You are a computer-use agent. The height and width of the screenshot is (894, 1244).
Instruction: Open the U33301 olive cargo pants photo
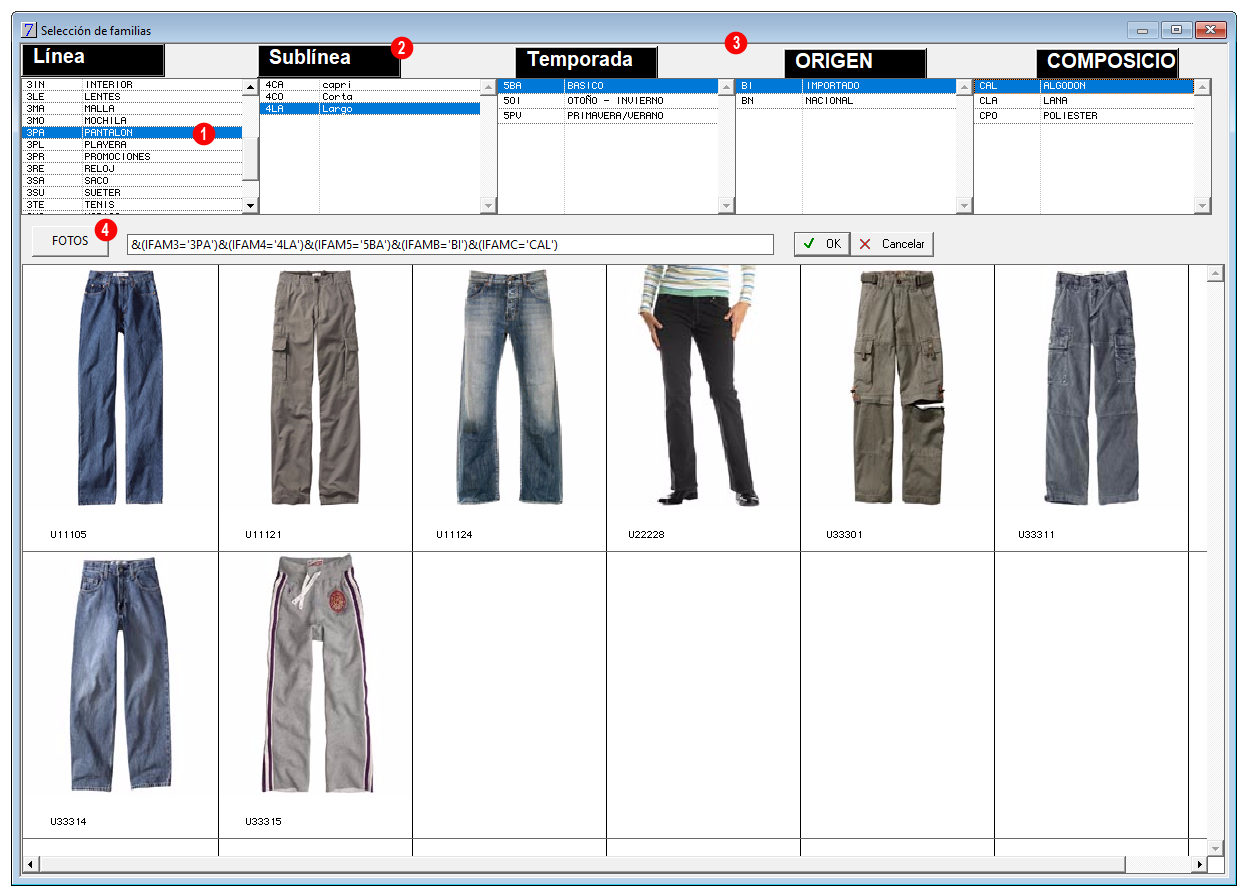(897, 389)
